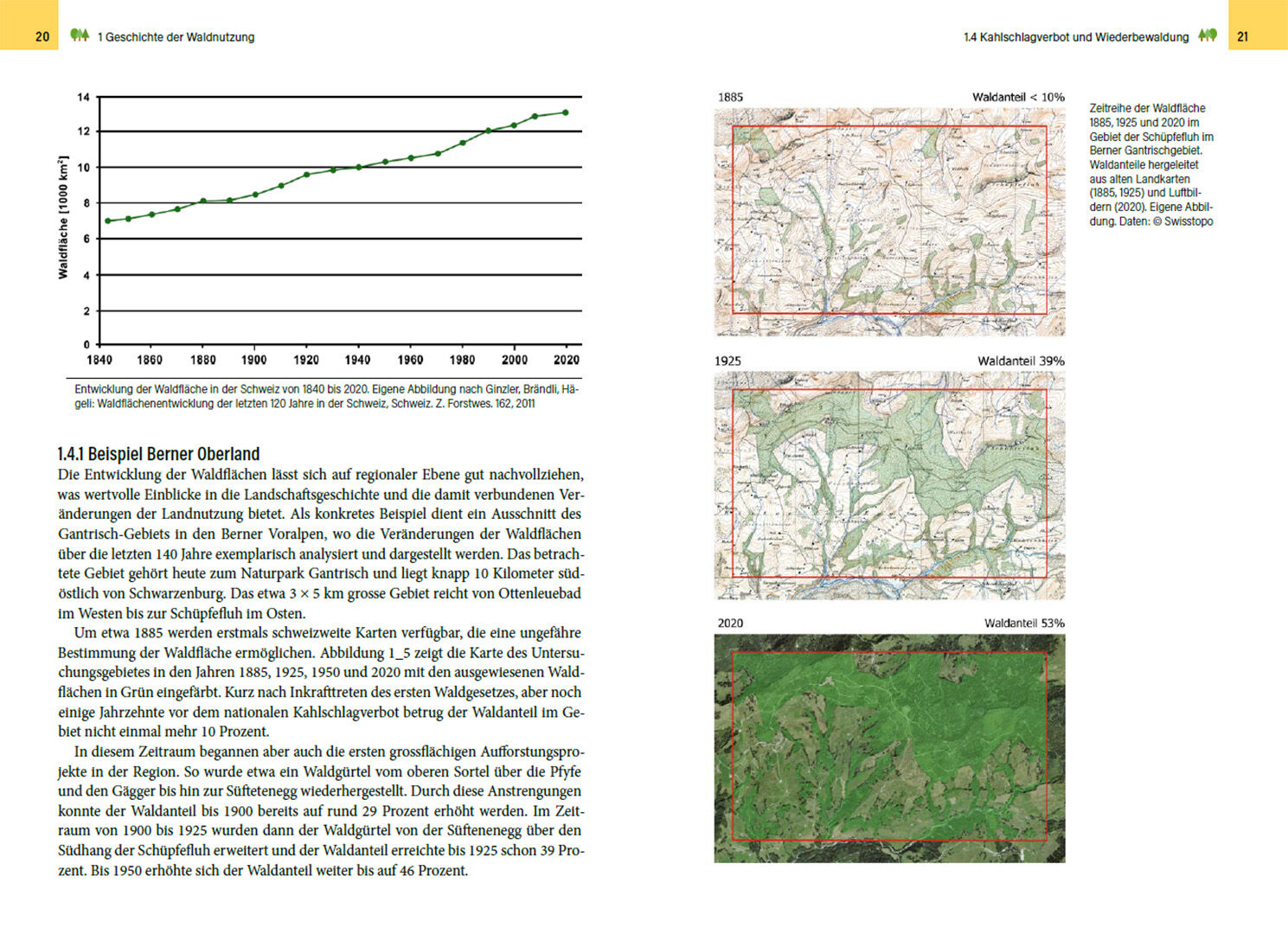Click the 'Waldanteil < 10%' label
The image size is (1288, 934).
[1017, 97]
